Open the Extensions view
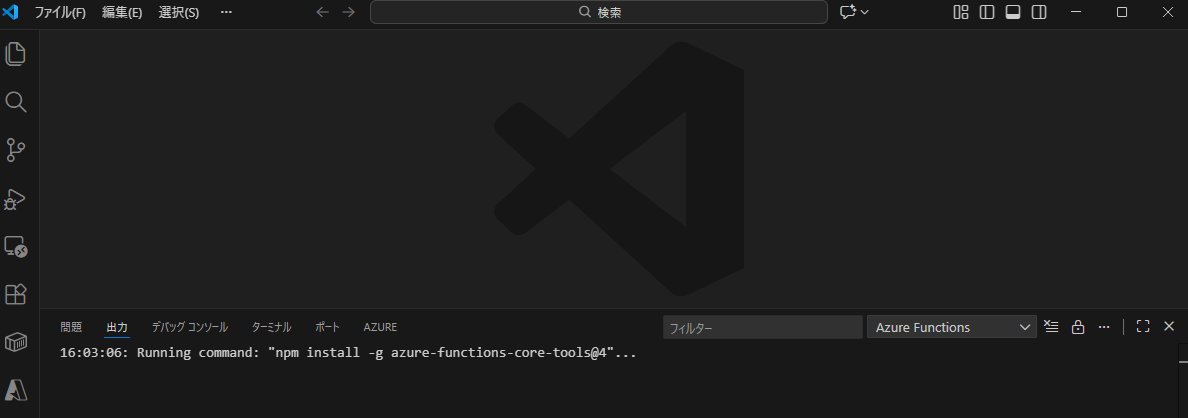 [16, 294]
